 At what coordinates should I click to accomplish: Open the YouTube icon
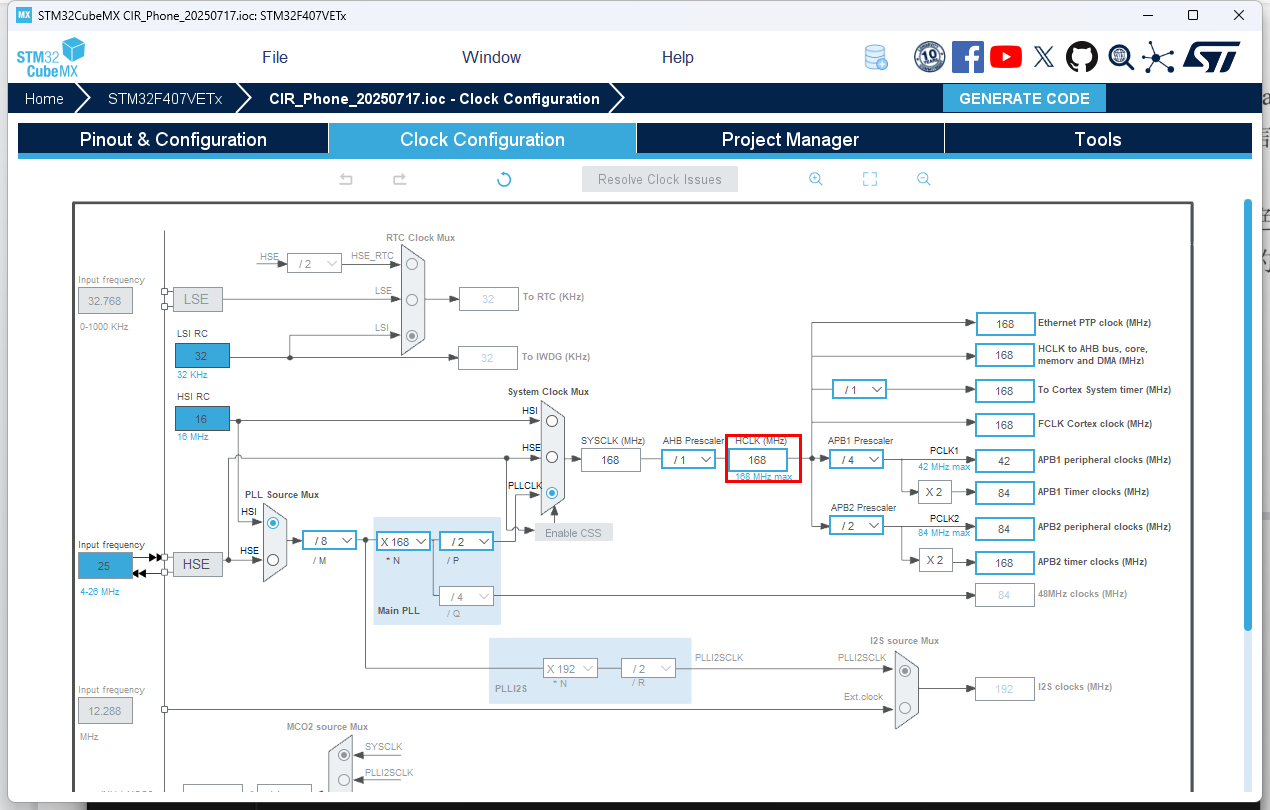pos(1006,57)
